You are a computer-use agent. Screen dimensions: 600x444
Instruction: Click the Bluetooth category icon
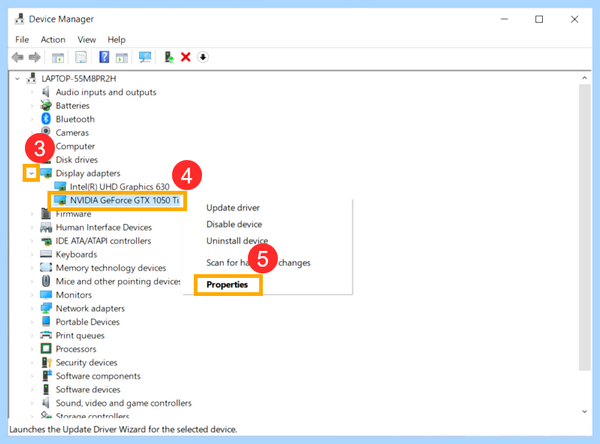point(46,119)
